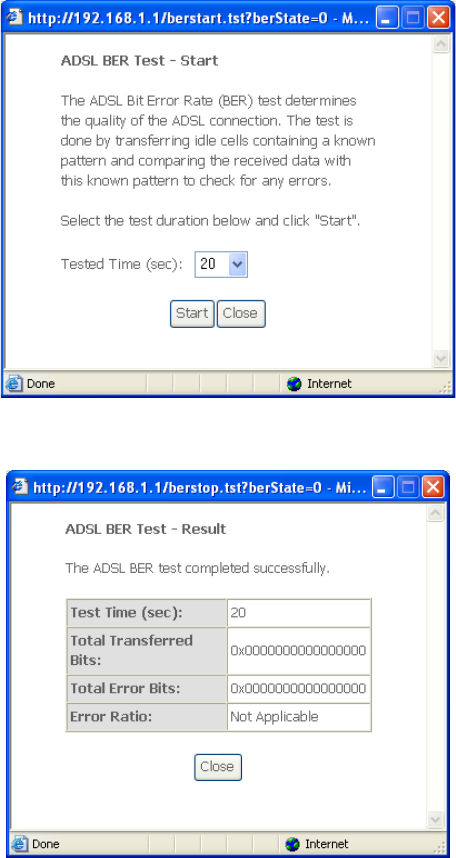Click the Start button

pyautogui.click(x=192, y=314)
